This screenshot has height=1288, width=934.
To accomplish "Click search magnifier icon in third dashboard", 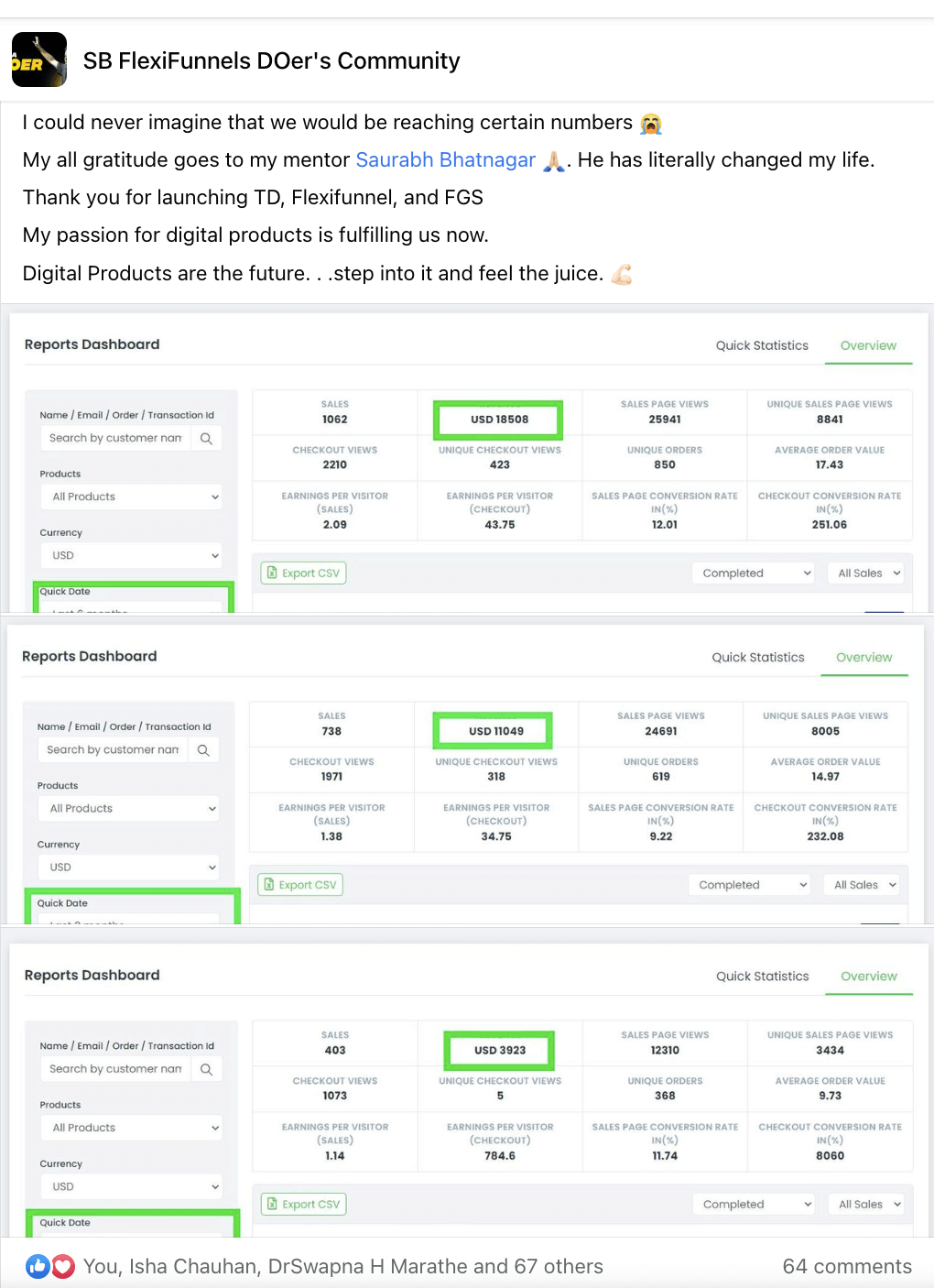I will click(x=206, y=1069).
